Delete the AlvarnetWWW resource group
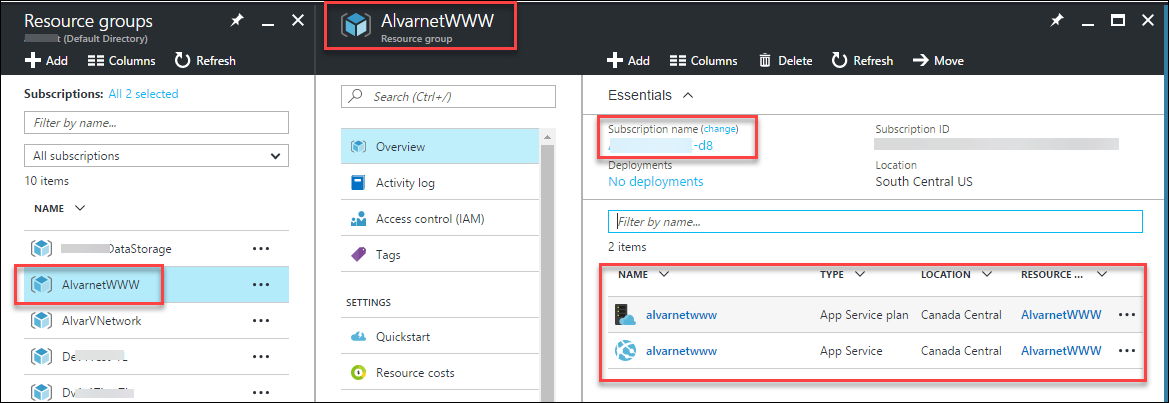 coord(785,61)
